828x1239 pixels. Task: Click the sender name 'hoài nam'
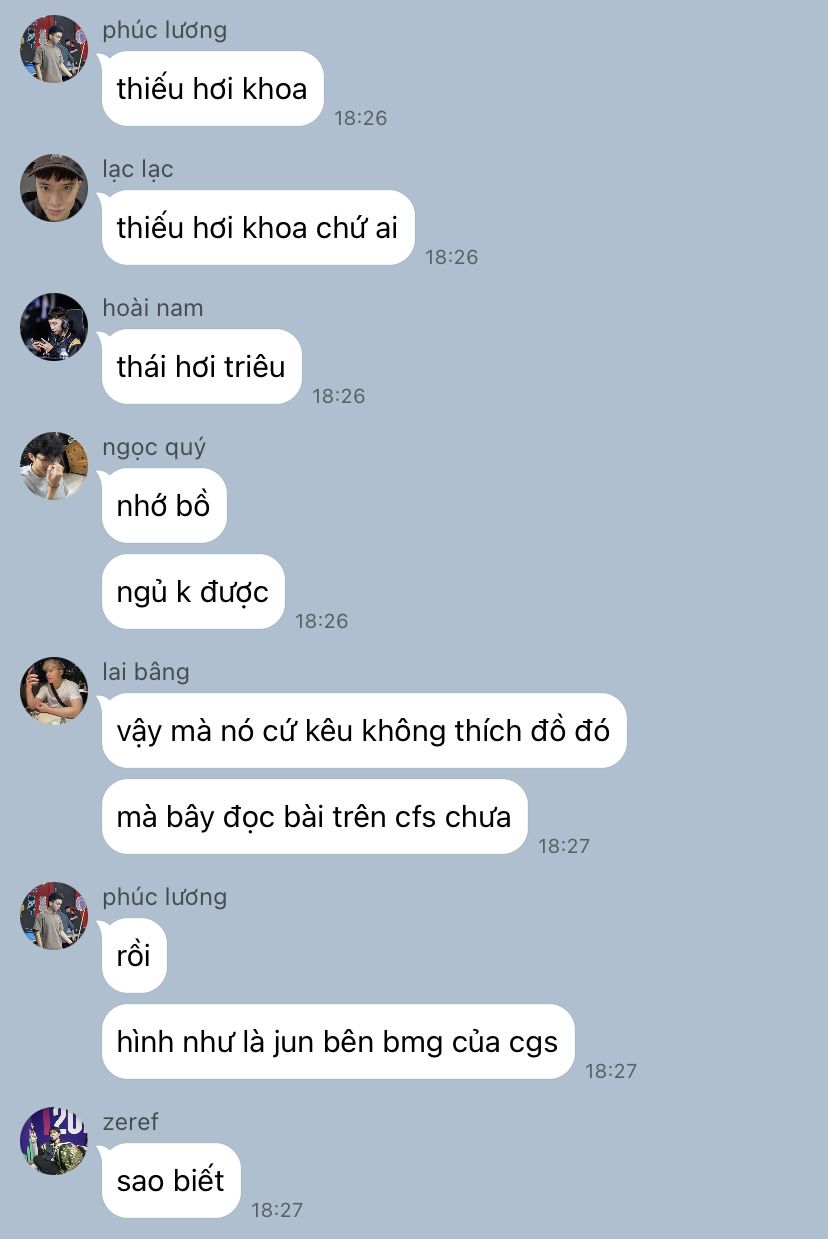tap(153, 308)
